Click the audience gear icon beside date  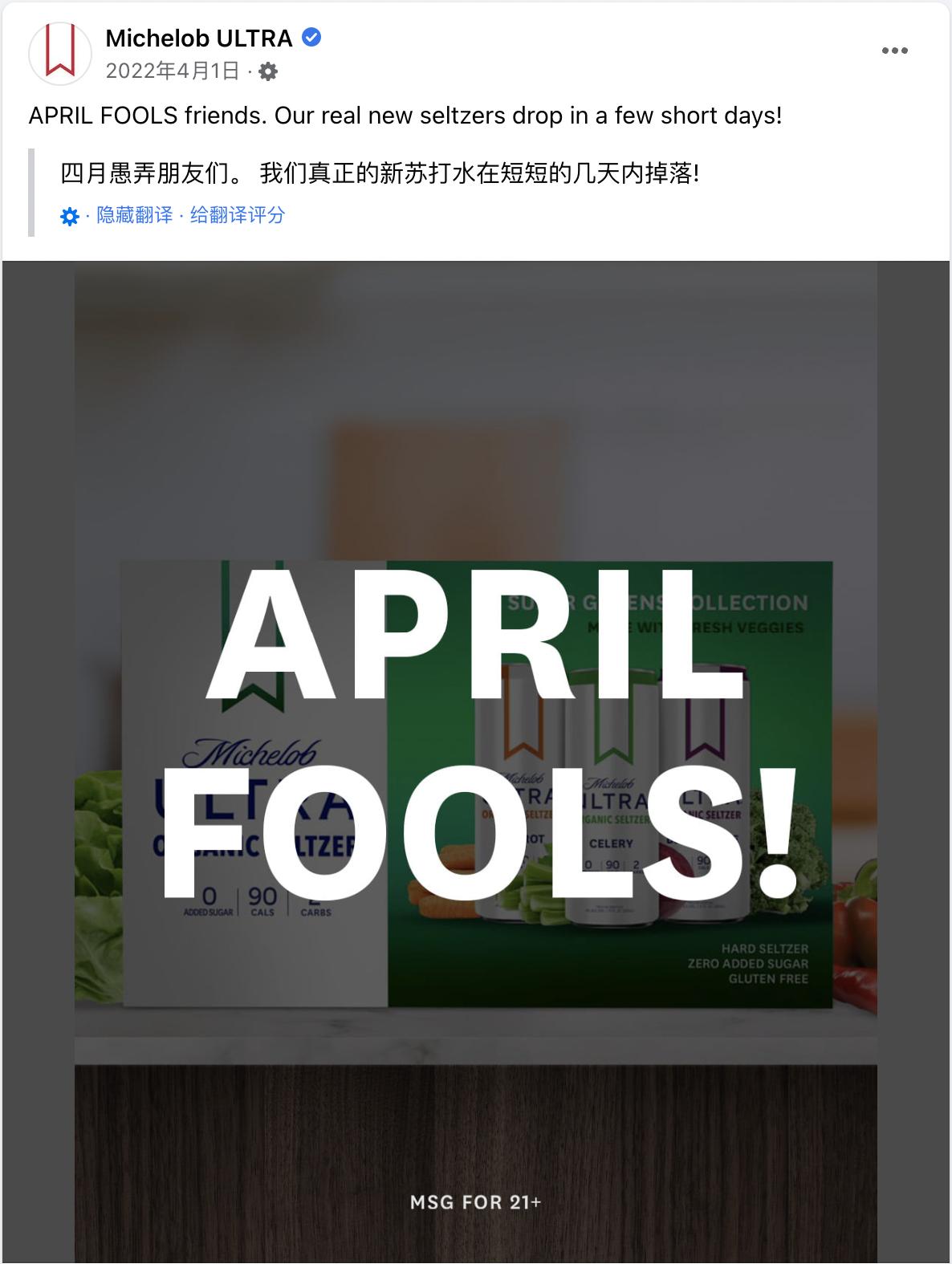point(269,71)
